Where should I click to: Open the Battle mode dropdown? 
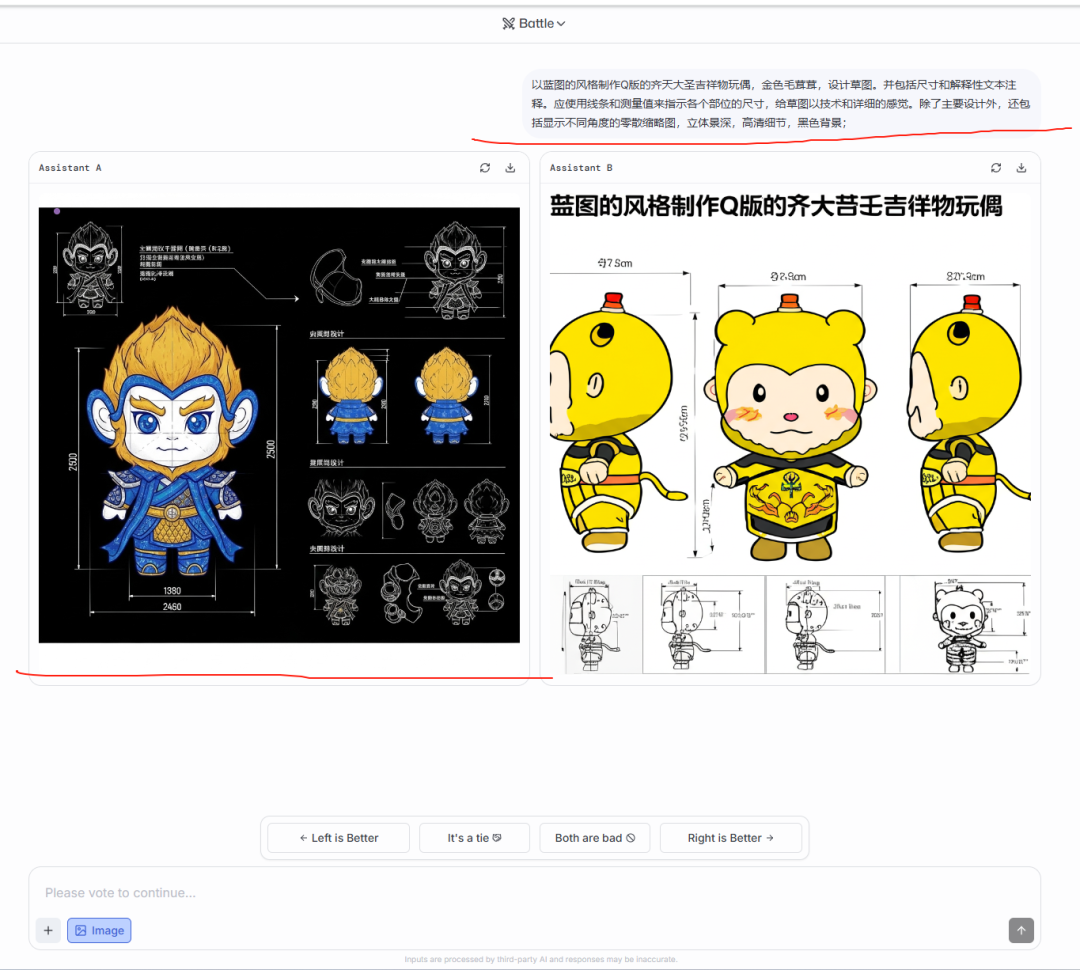coord(536,24)
